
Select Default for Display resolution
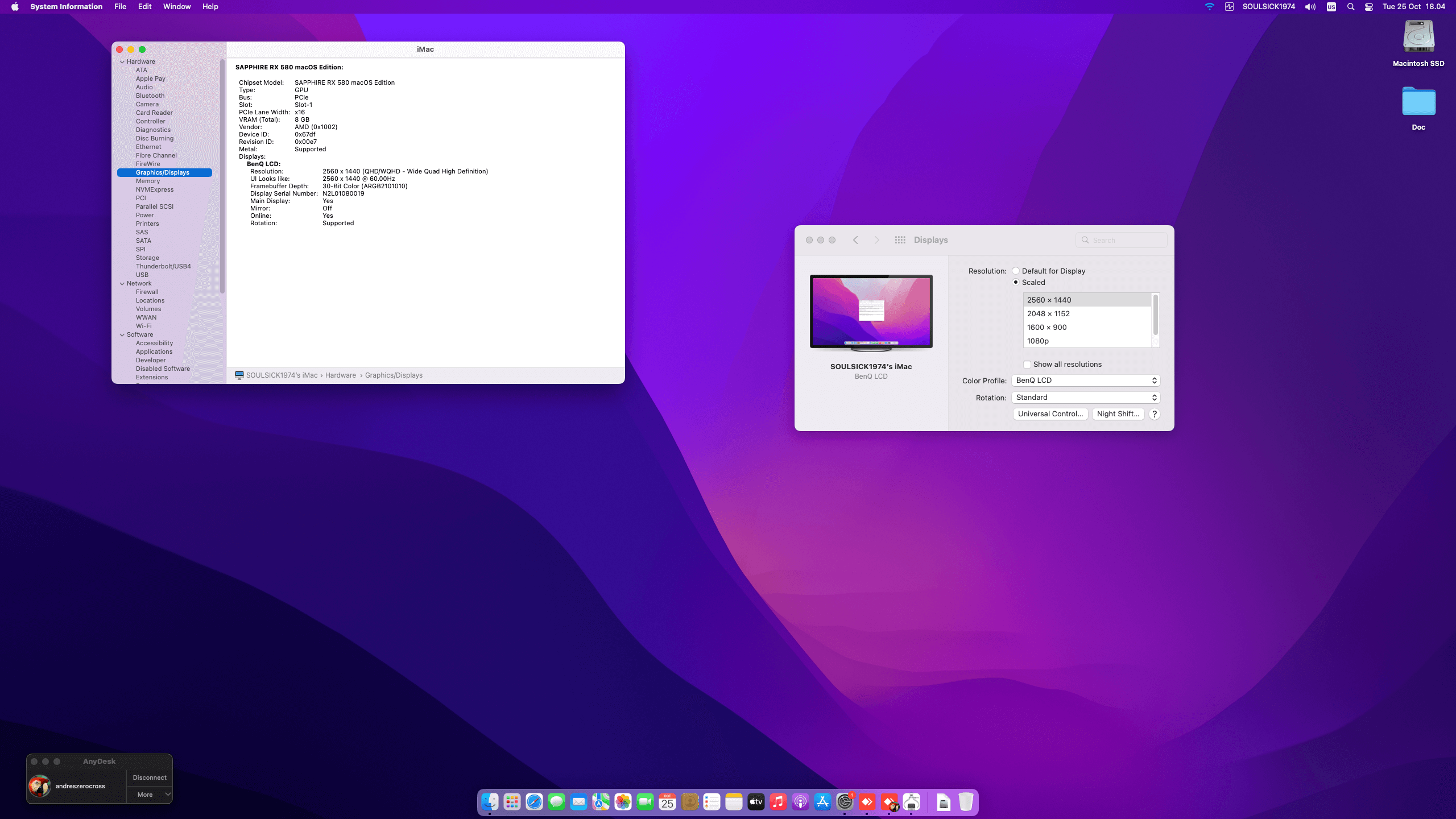1016,271
